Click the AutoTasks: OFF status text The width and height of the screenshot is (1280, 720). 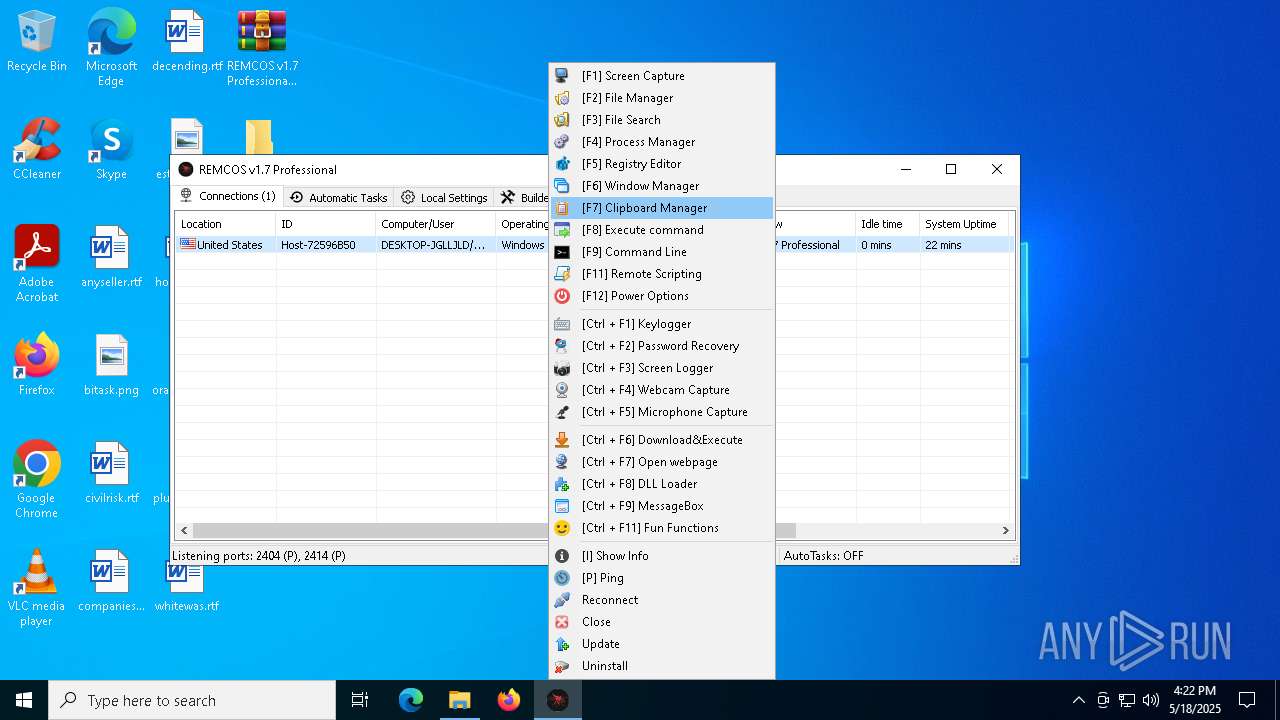coord(824,556)
